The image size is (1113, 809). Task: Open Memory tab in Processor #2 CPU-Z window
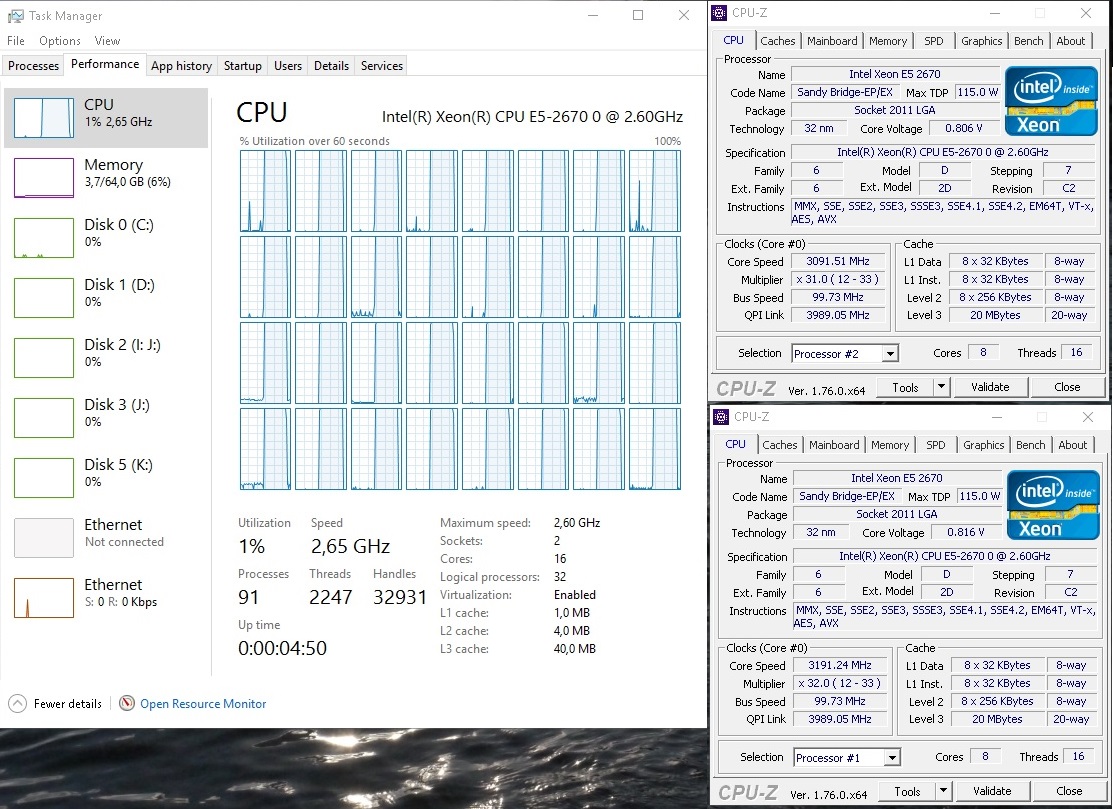click(x=888, y=41)
